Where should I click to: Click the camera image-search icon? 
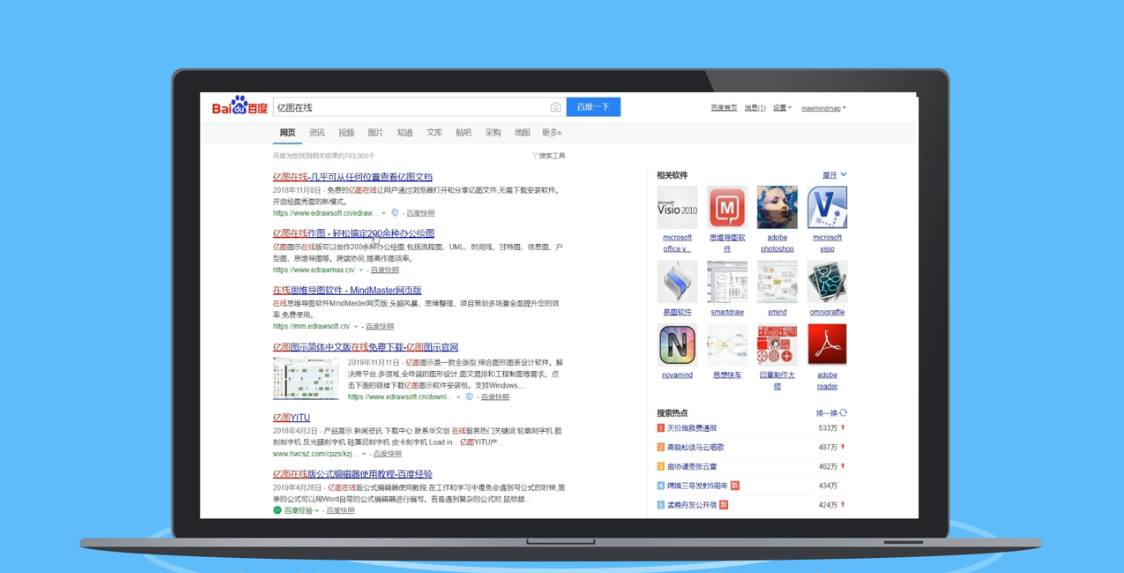pyautogui.click(x=555, y=107)
